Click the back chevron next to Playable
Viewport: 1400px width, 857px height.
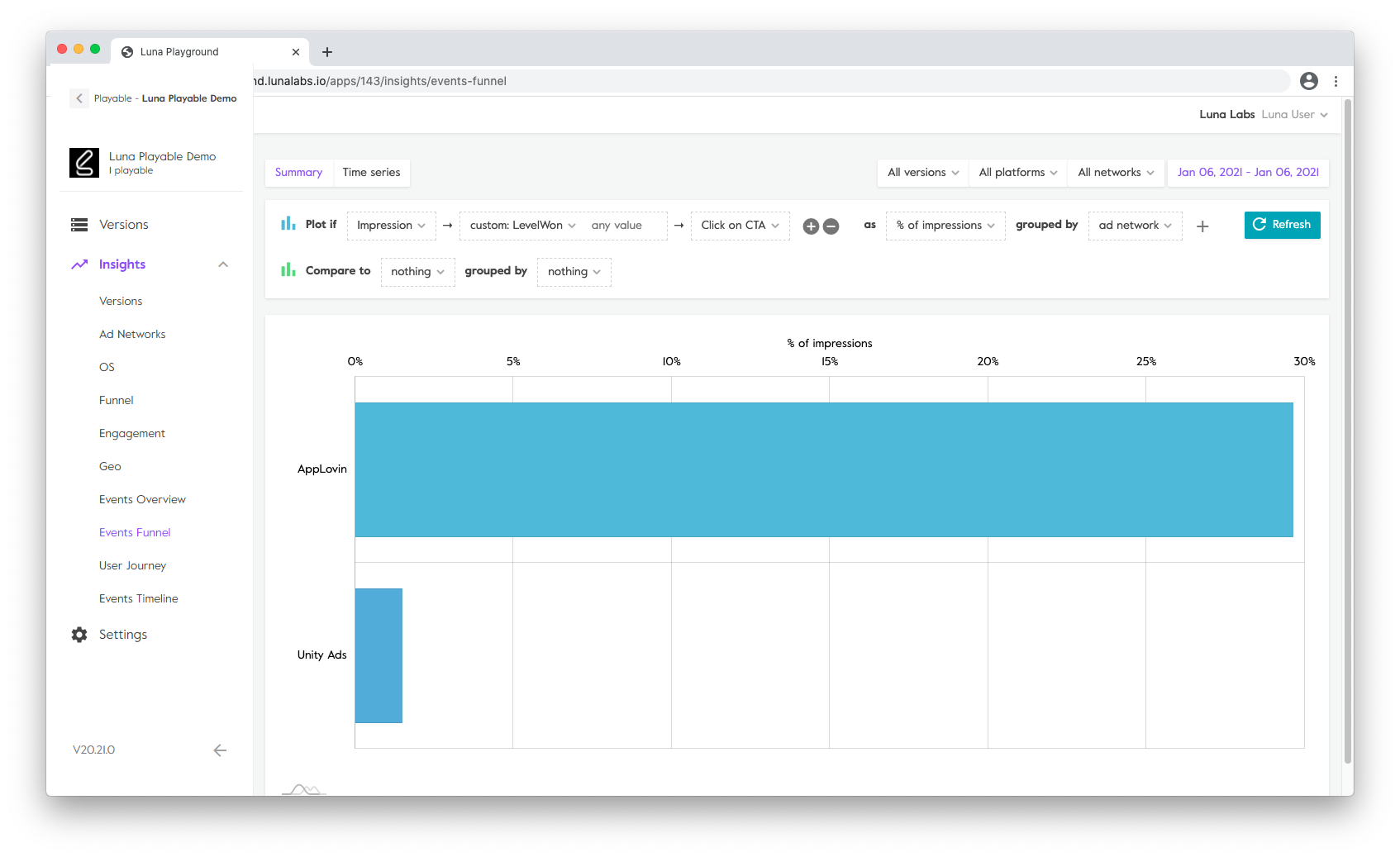79,98
